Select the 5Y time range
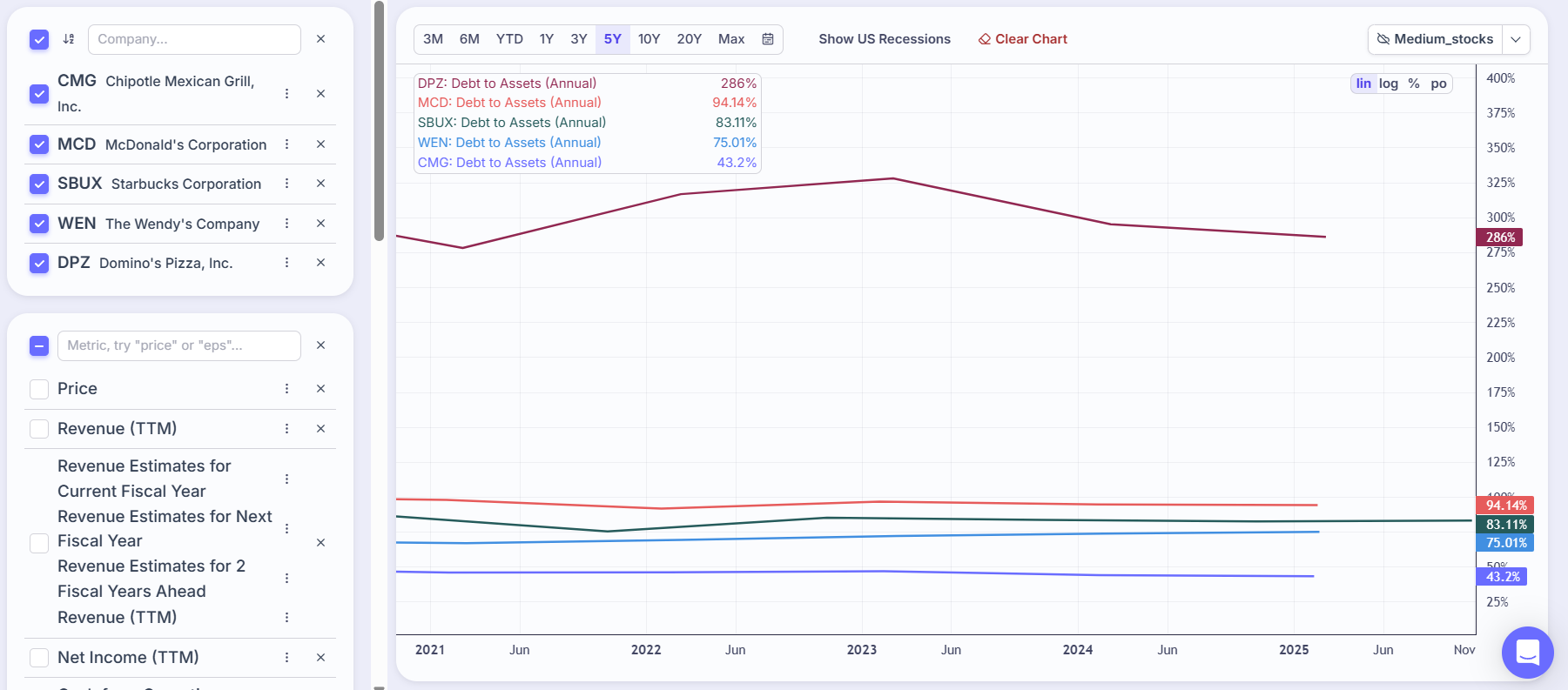1568x690 pixels. [x=613, y=39]
